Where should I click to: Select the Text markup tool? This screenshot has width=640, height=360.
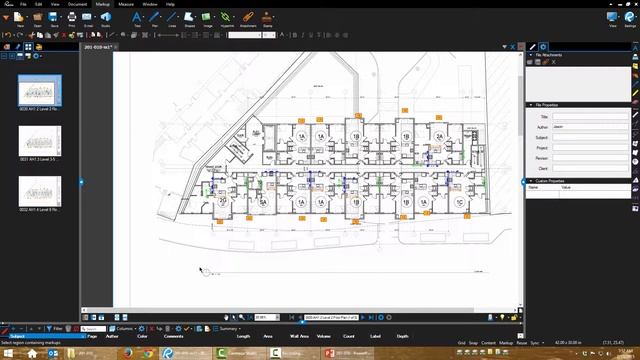(x=137, y=18)
